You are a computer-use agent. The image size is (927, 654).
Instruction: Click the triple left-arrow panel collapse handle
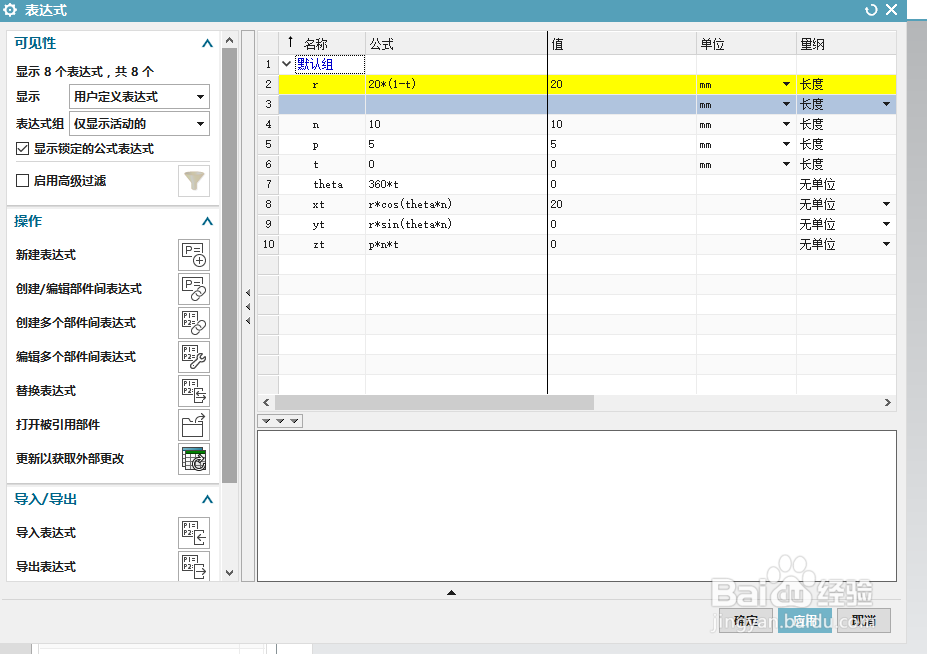point(248,307)
